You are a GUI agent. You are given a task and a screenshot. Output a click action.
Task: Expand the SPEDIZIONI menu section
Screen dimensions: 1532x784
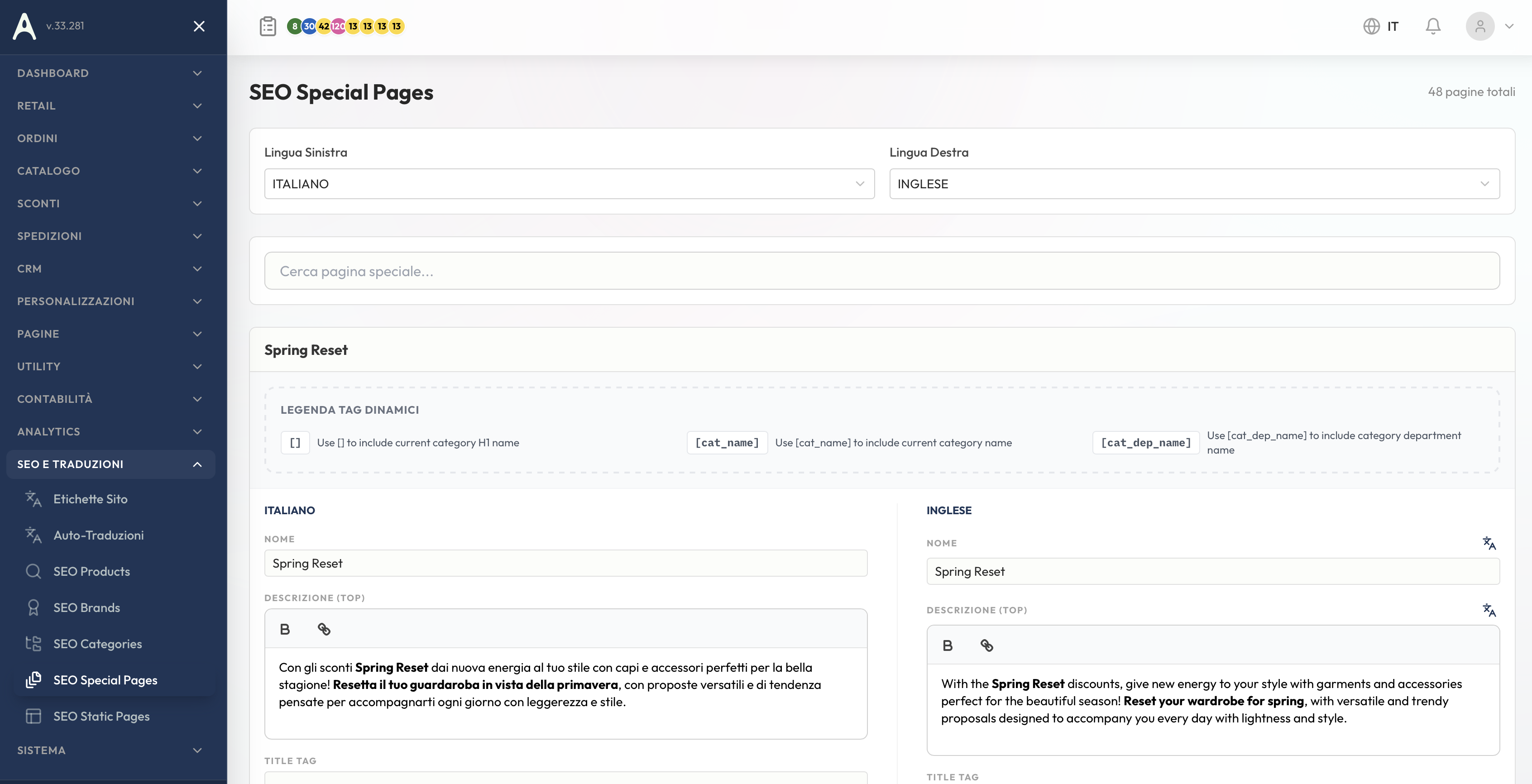(110, 236)
